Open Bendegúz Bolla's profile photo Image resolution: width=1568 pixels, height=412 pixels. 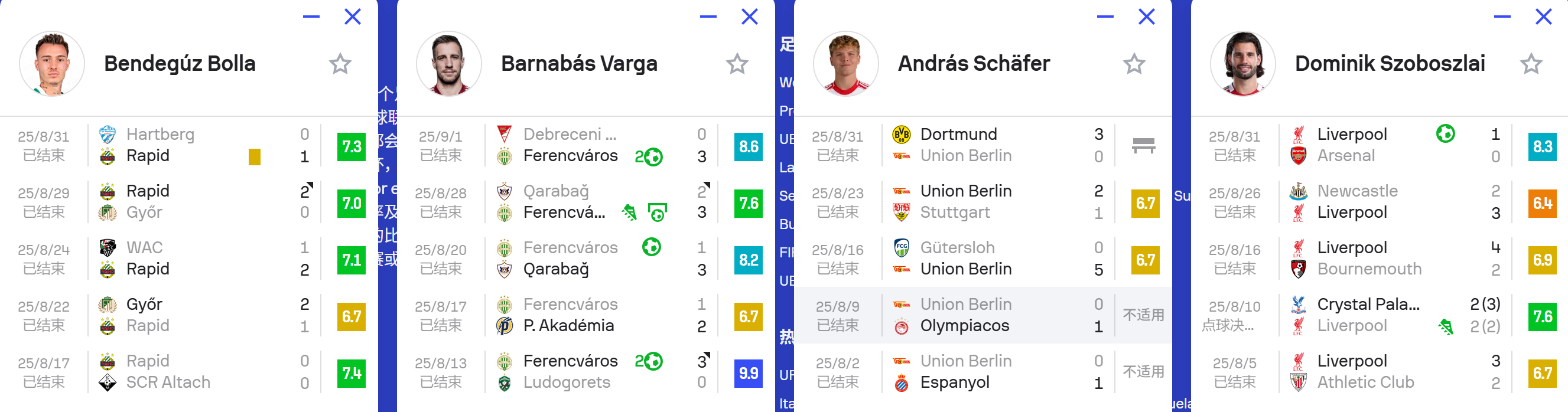pos(52,64)
